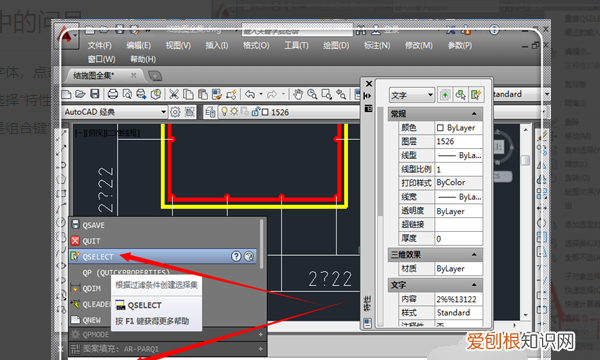The image size is (600, 360).
Task: Open the 格式(O) menu
Action: pyautogui.click(x=256, y=46)
